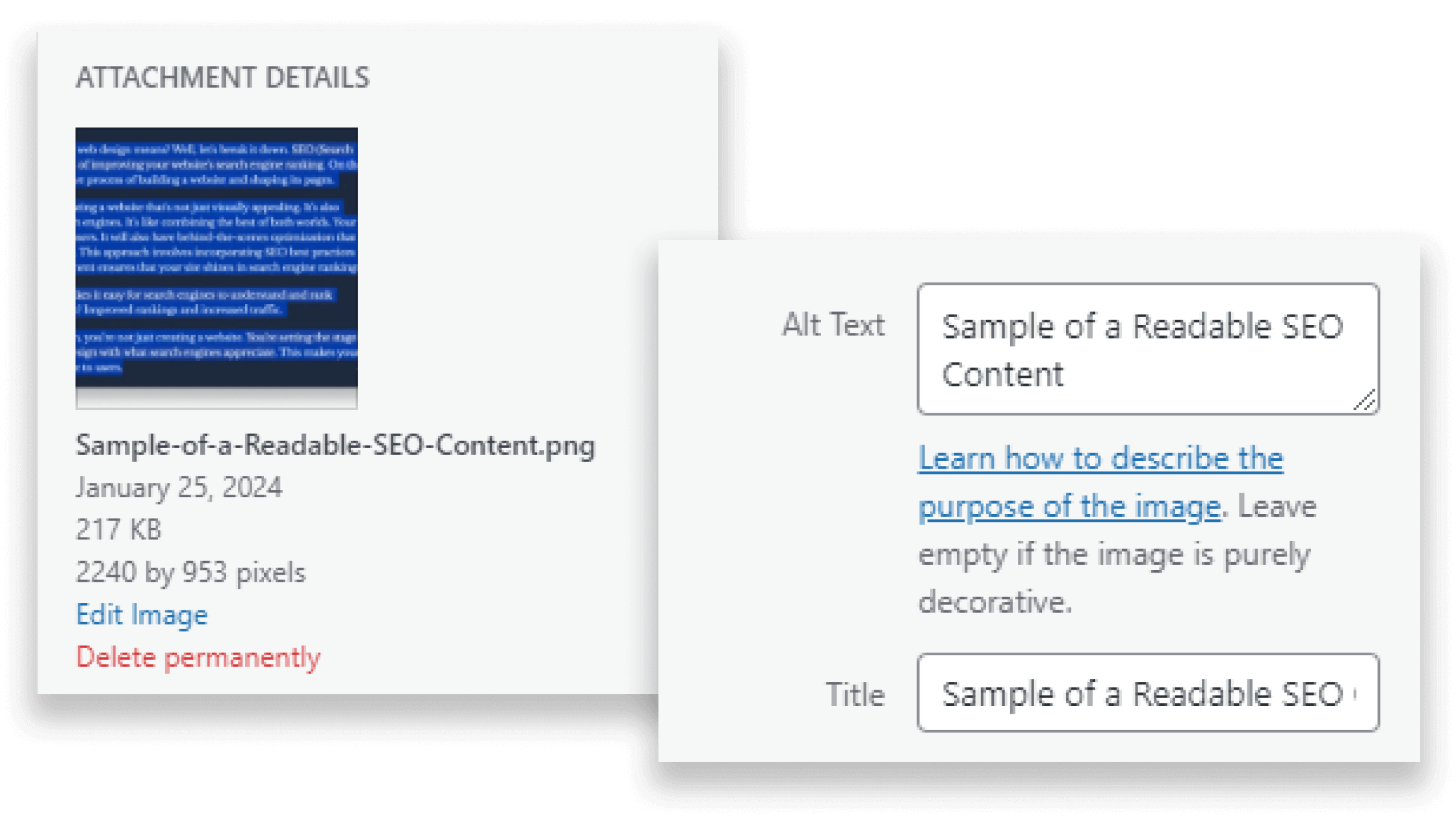Click the 217 KB file size text
The image size is (1456, 819).
pos(118,530)
